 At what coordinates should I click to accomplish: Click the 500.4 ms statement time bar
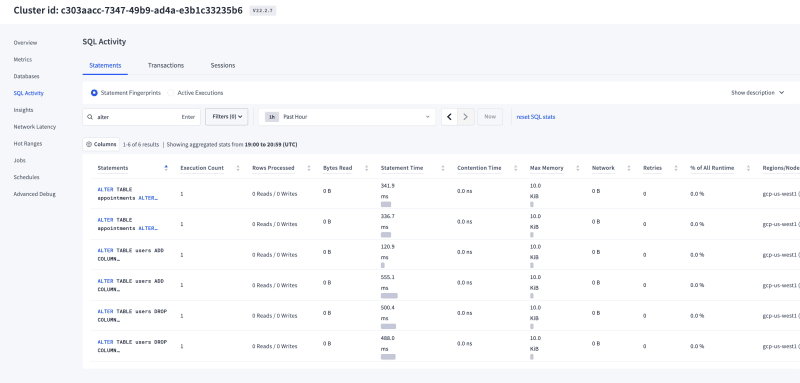(x=388, y=326)
